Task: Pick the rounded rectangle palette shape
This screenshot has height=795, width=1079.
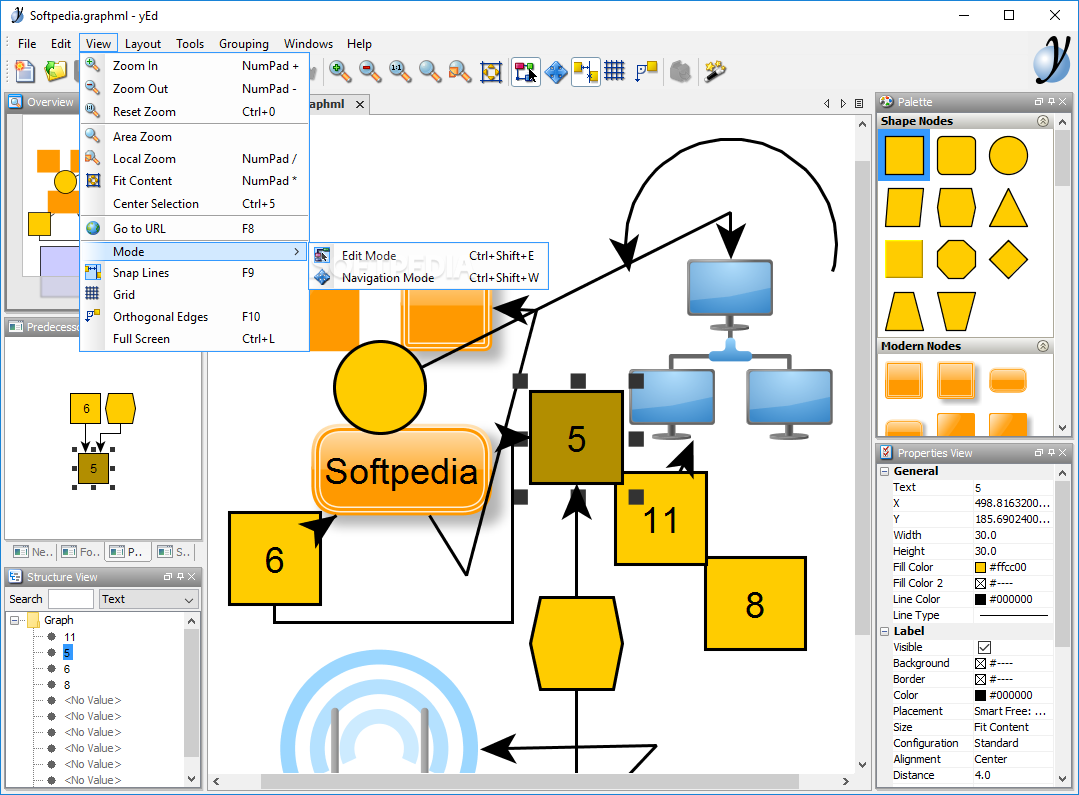Action: [956, 156]
